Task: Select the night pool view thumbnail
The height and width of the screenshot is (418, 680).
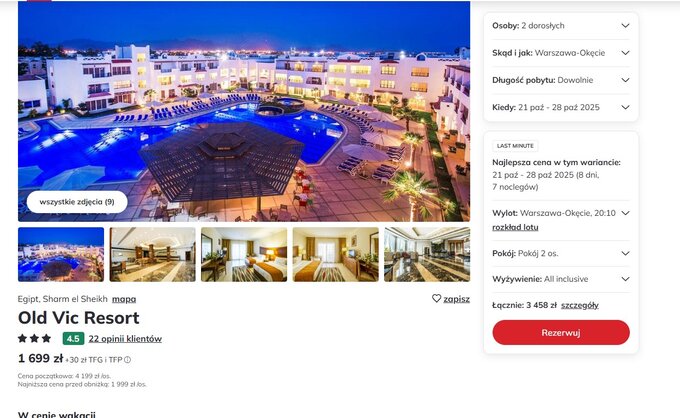Action: click(61, 255)
